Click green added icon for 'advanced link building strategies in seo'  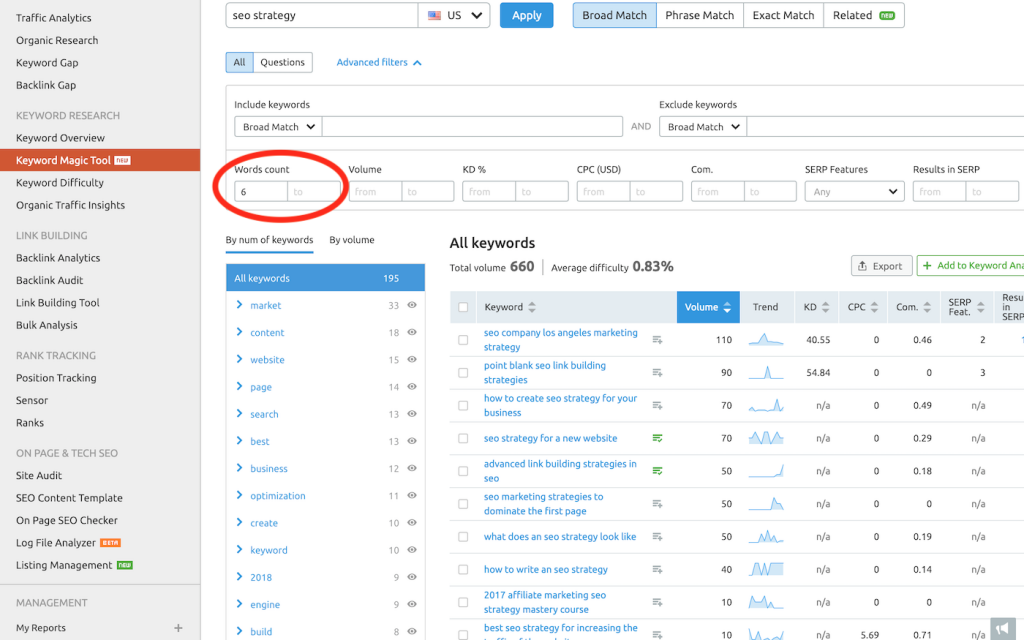click(x=657, y=471)
